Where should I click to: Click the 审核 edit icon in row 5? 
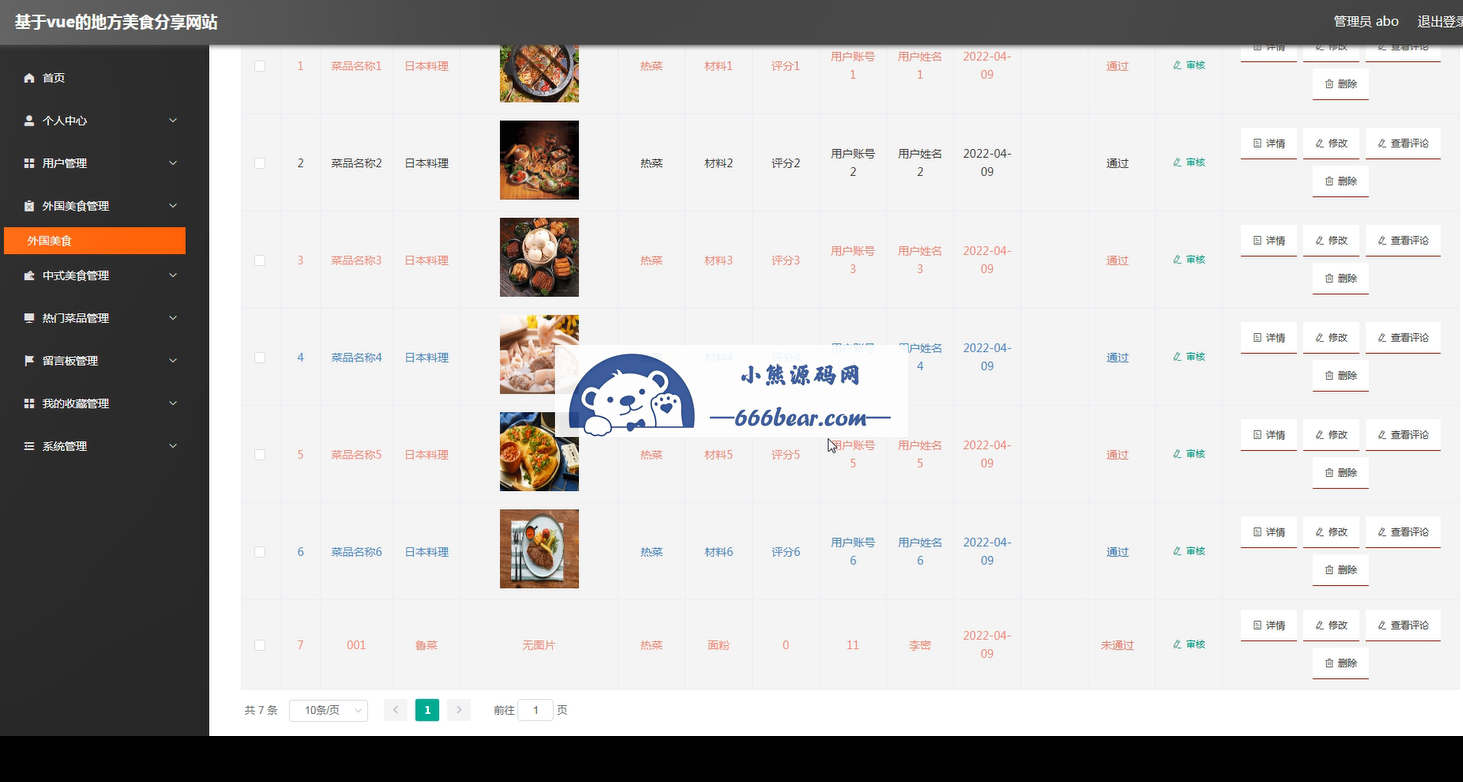pyautogui.click(x=1177, y=454)
